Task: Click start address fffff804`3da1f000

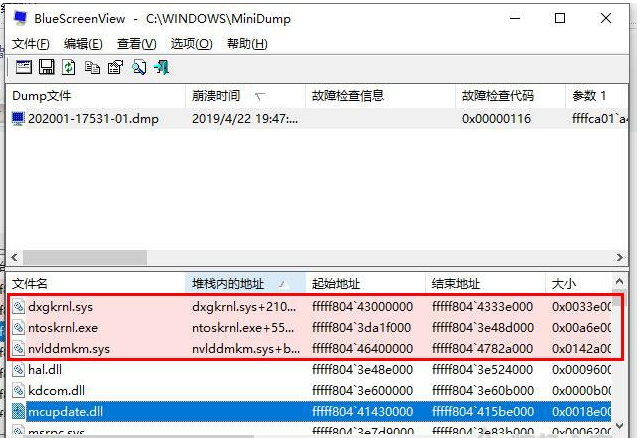Action: click(362, 328)
